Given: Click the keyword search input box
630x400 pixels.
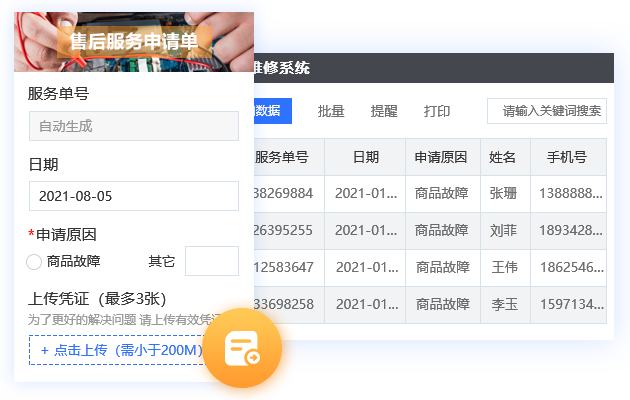Looking at the screenshot, I should coord(547,111).
